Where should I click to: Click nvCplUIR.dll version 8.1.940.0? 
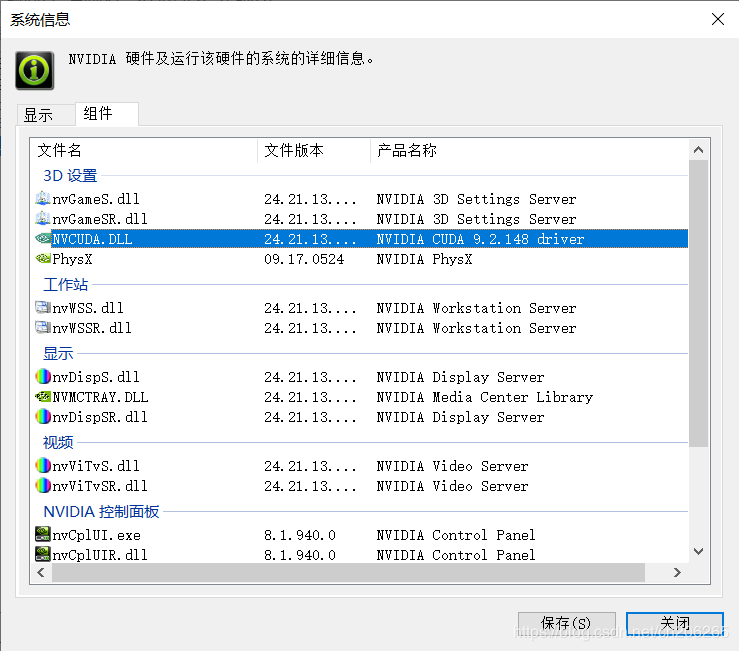click(x=300, y=555)
